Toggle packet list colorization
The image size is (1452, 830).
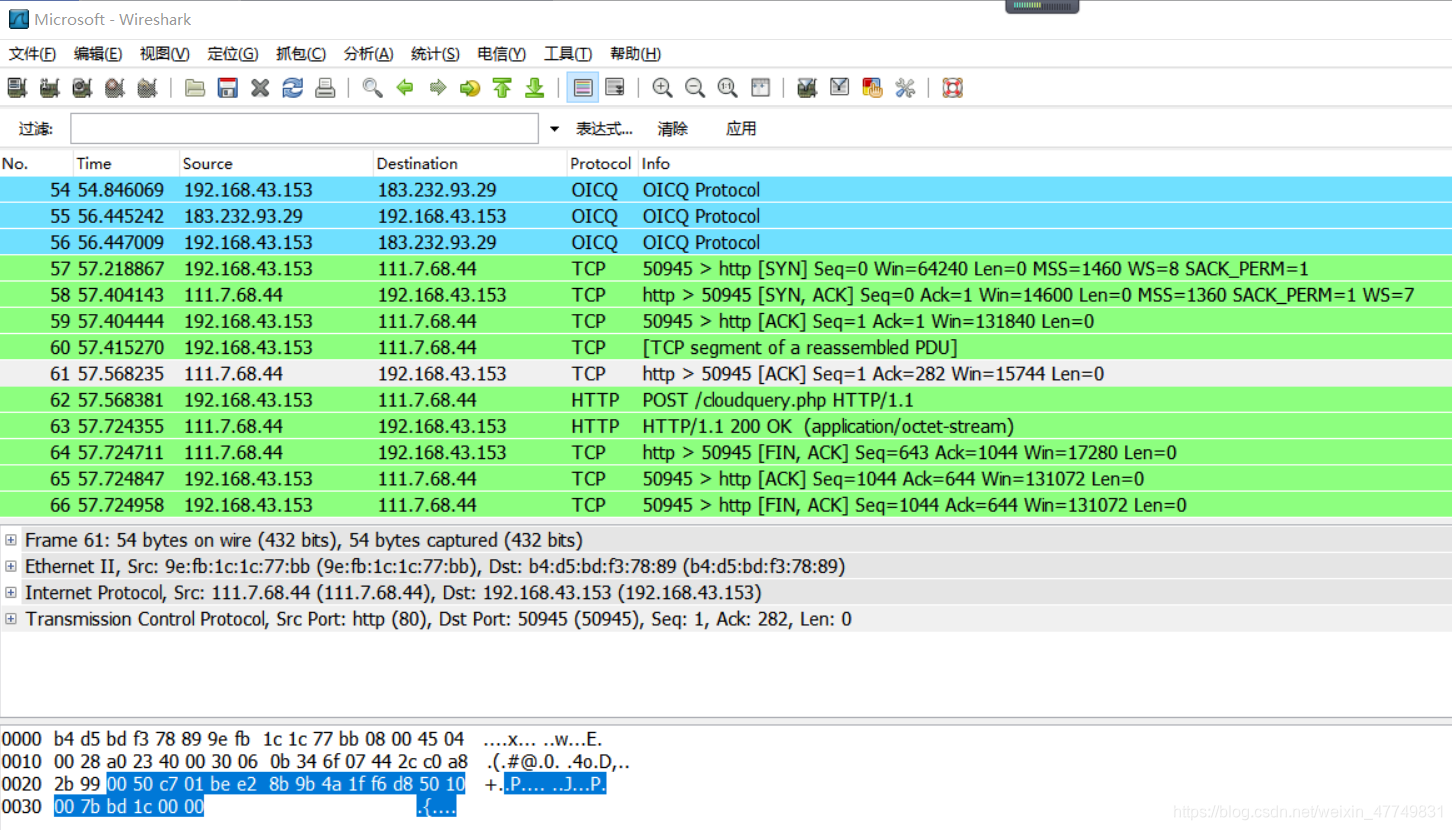(583, 88)
